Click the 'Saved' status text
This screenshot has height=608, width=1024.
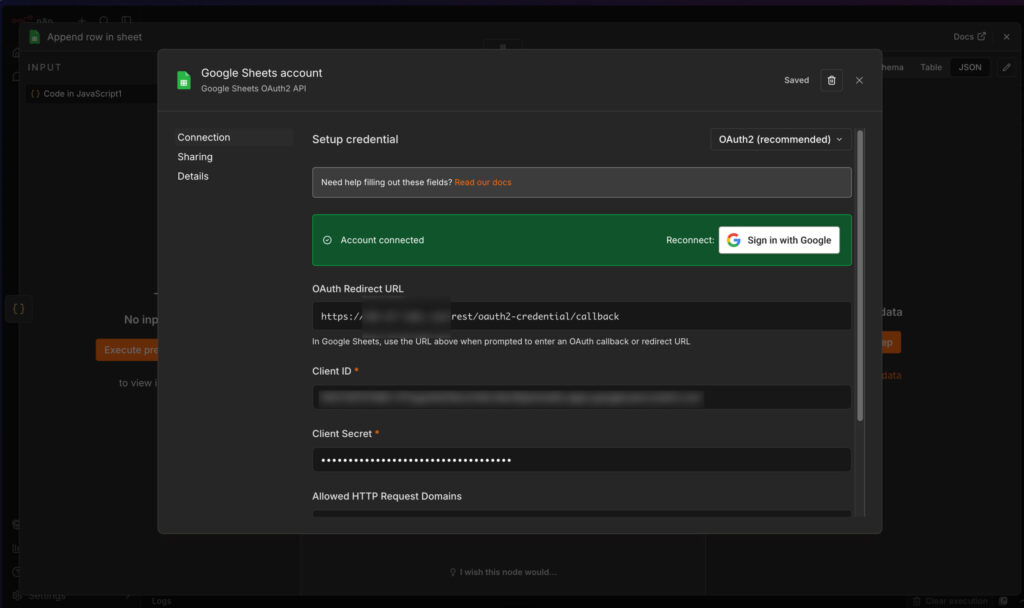click(x=796, y=80)
